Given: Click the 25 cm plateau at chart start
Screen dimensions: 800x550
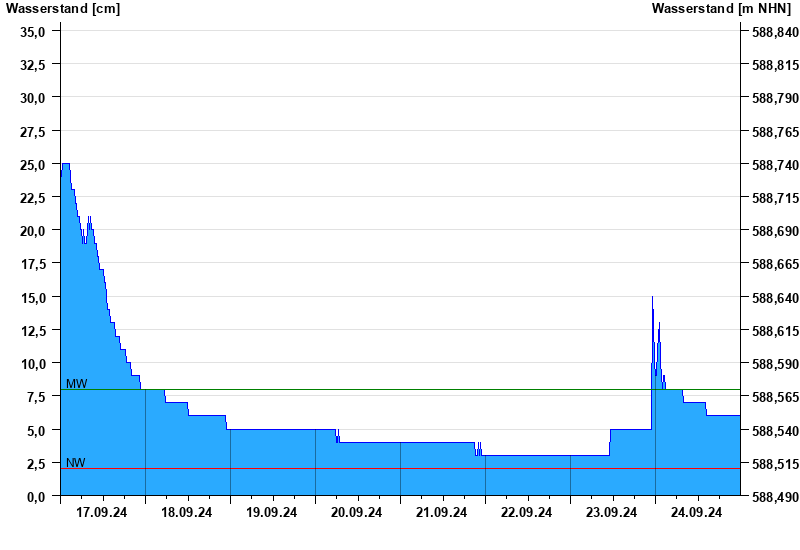Looking at the screenshot, I should (x=66, y=164).
